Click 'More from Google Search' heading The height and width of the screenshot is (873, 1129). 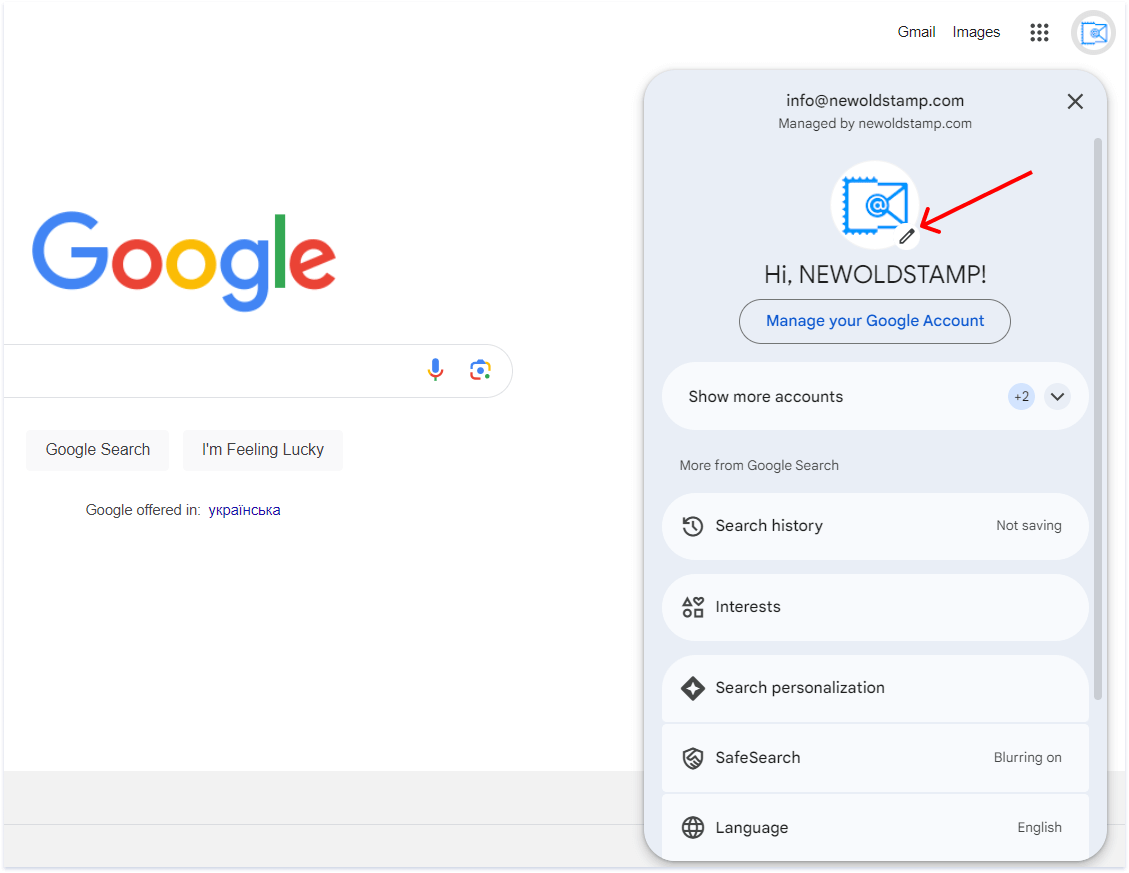point(759,466)
